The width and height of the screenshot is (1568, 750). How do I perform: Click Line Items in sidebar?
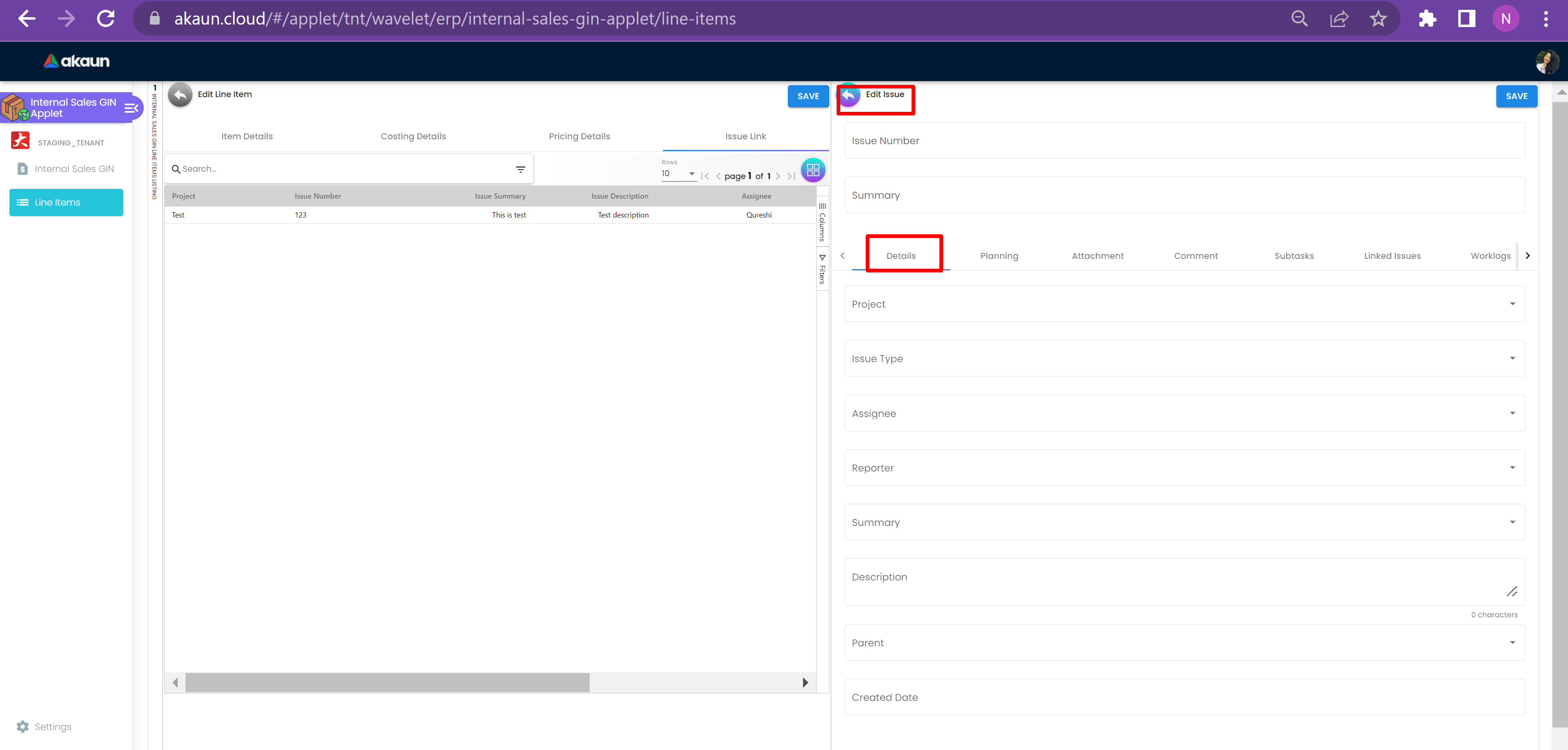pos(66,202)
